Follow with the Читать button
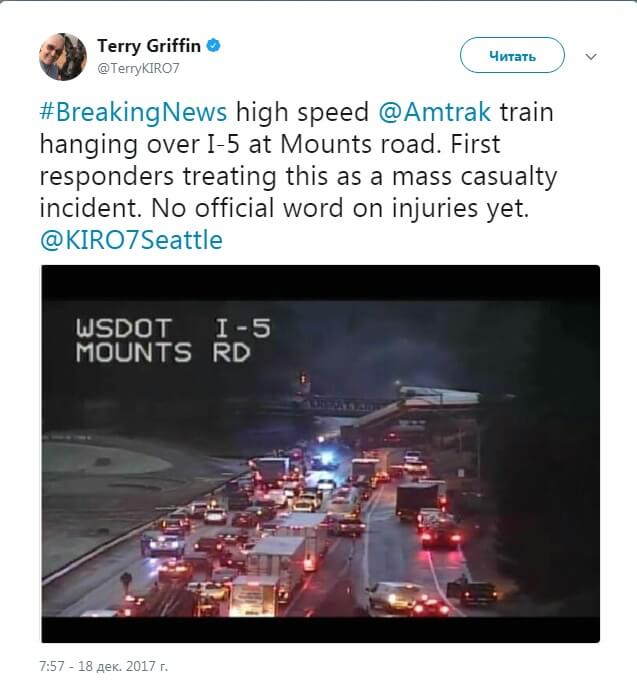The width and height of the screenshot is (637, 687). pyautogui.click(x=512, y=55)
